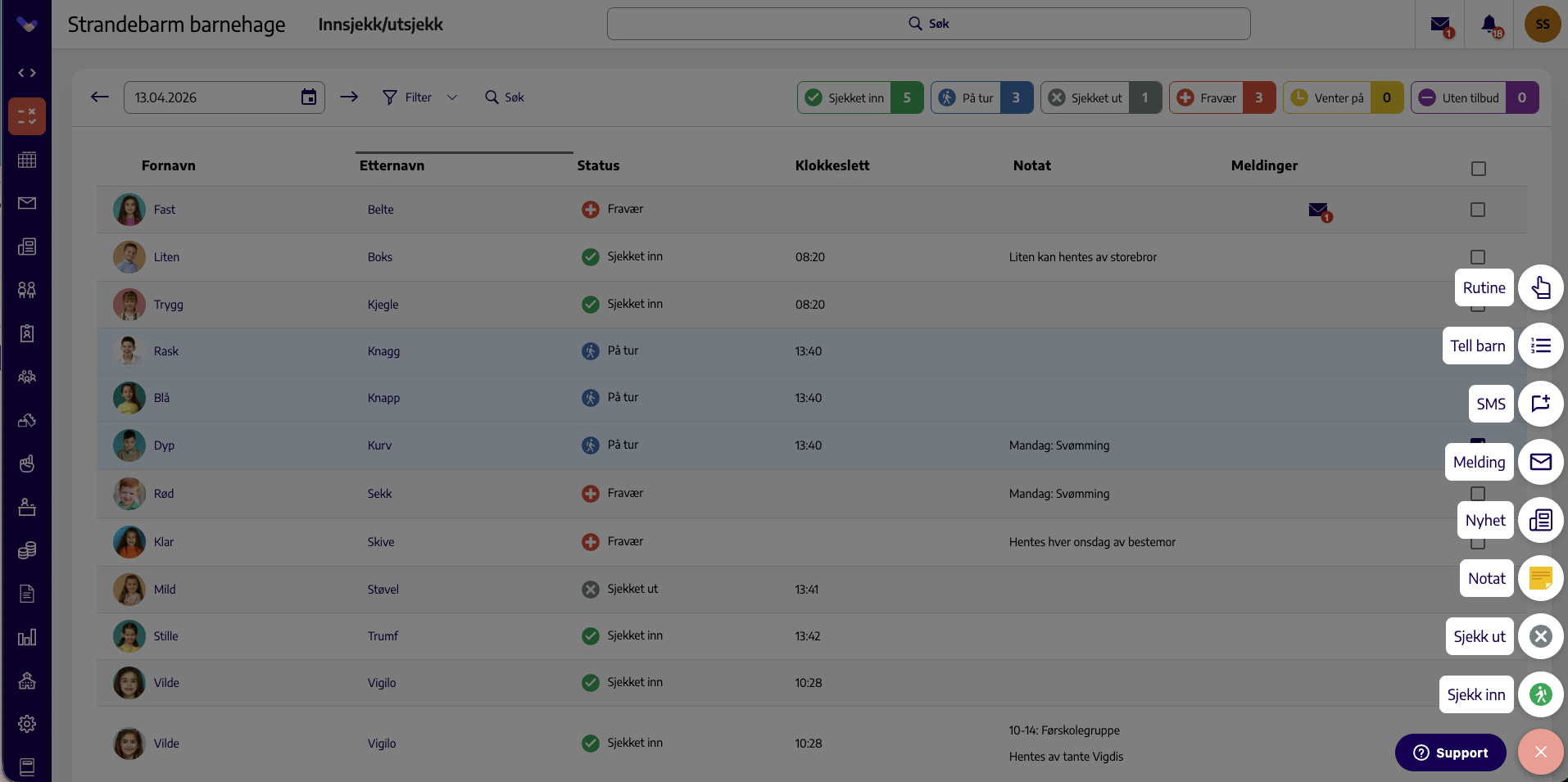Toggle the select-all checkbox in table header

[1478, 169]
